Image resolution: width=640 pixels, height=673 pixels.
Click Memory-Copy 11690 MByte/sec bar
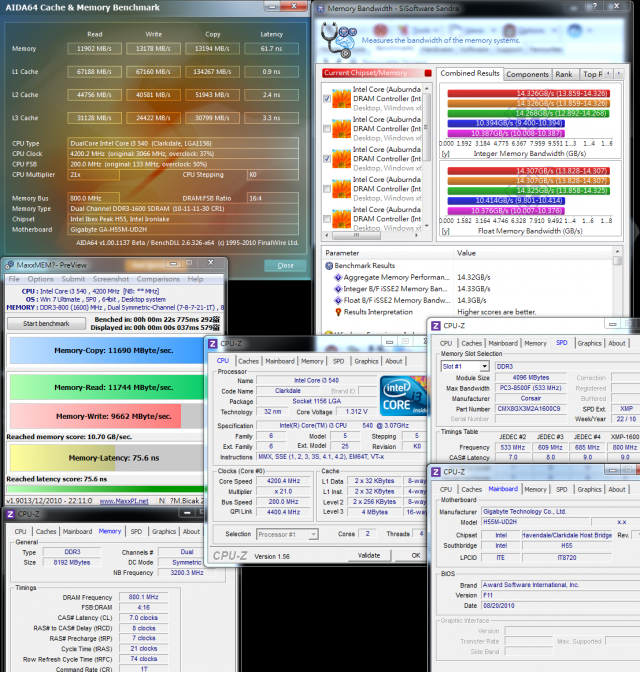click(106, 351)
